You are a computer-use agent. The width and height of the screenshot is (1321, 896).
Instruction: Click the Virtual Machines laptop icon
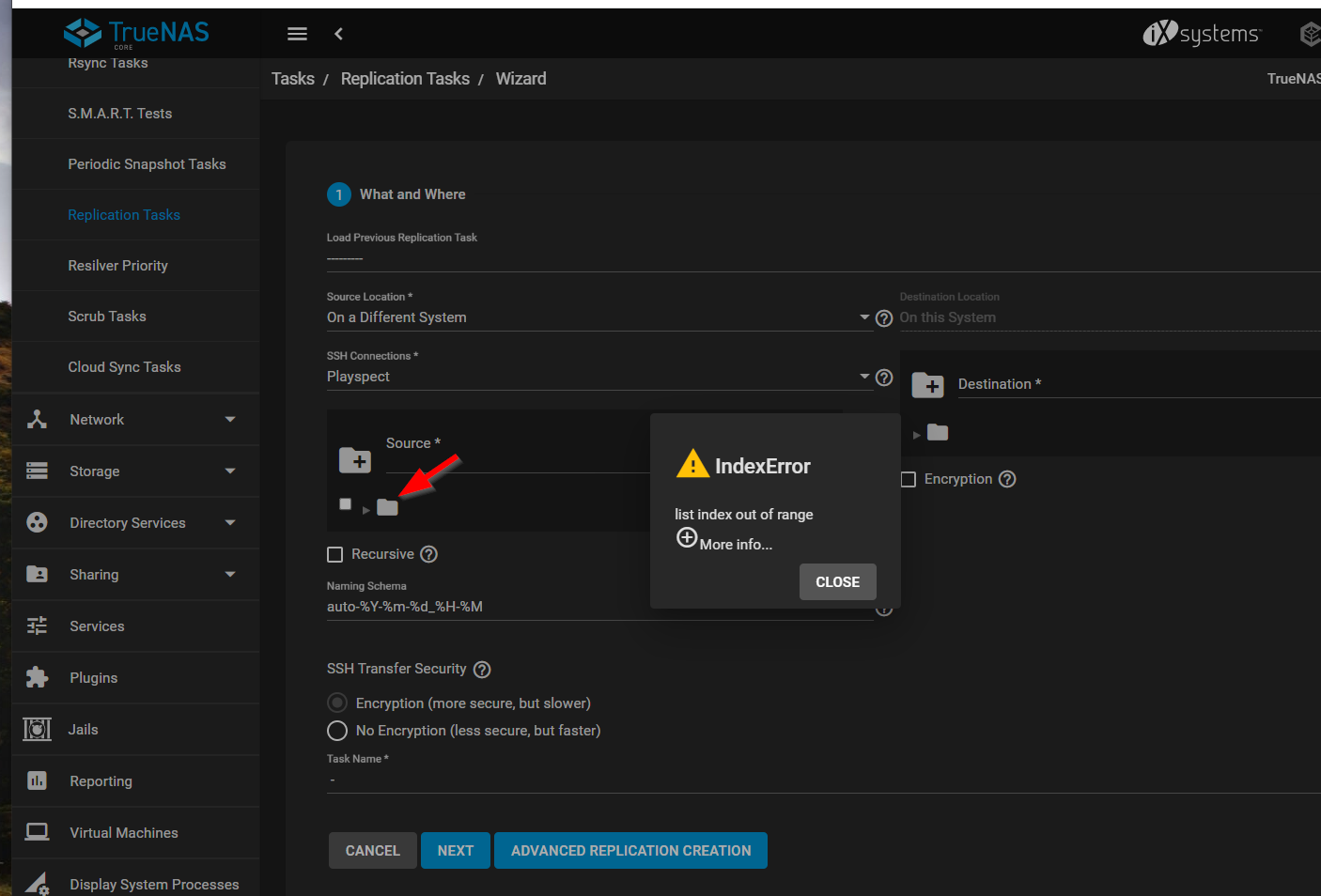click(37, 833)
